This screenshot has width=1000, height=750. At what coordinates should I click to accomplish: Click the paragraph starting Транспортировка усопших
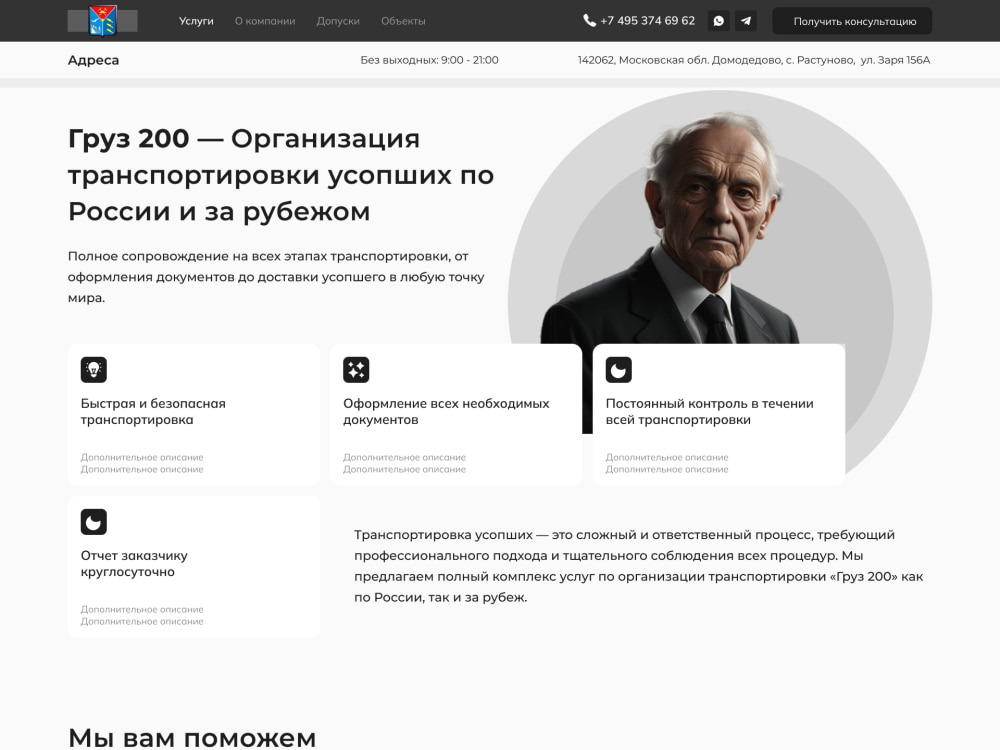coord(638,566)
